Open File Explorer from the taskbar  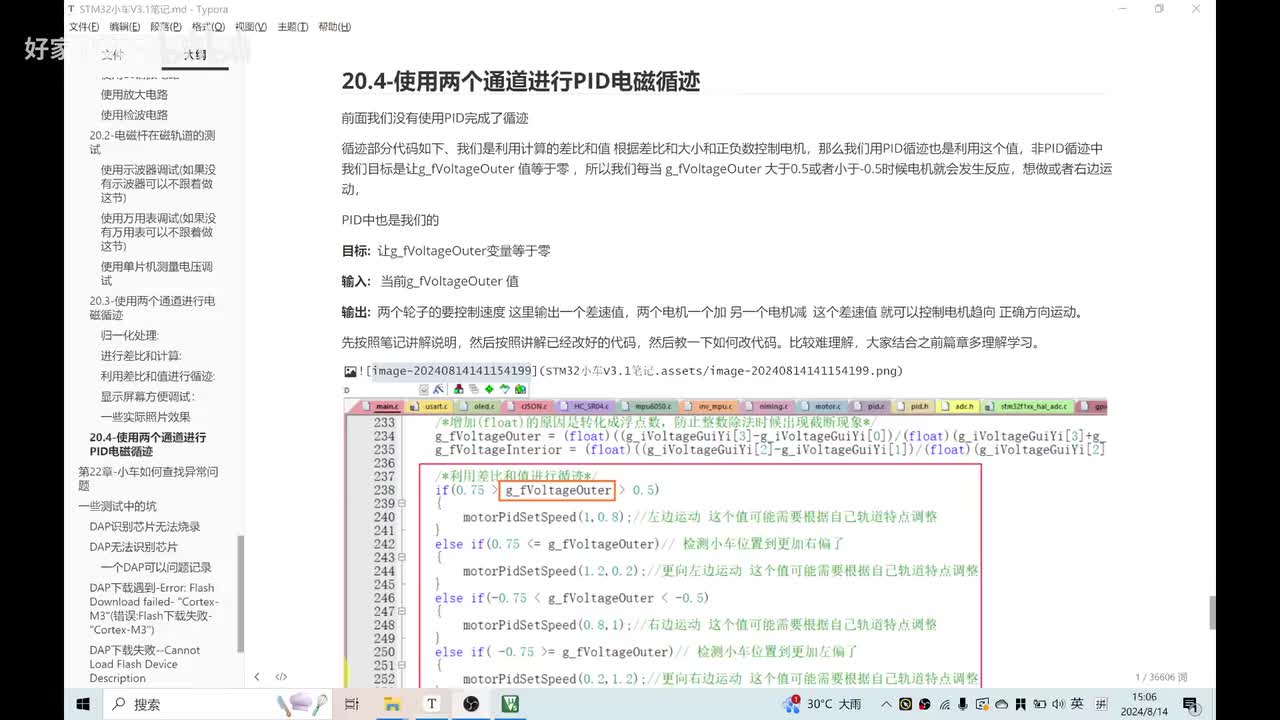point(392,704)
